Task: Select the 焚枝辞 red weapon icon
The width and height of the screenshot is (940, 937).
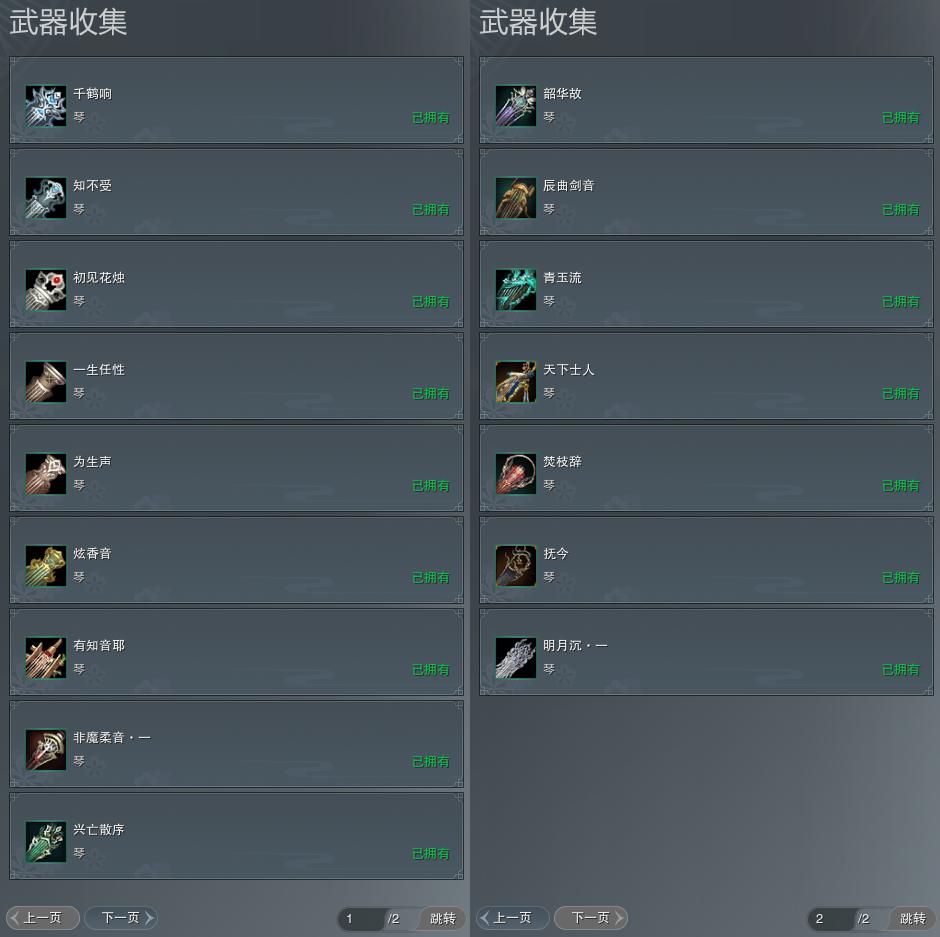Action: (x=516, y=474)
